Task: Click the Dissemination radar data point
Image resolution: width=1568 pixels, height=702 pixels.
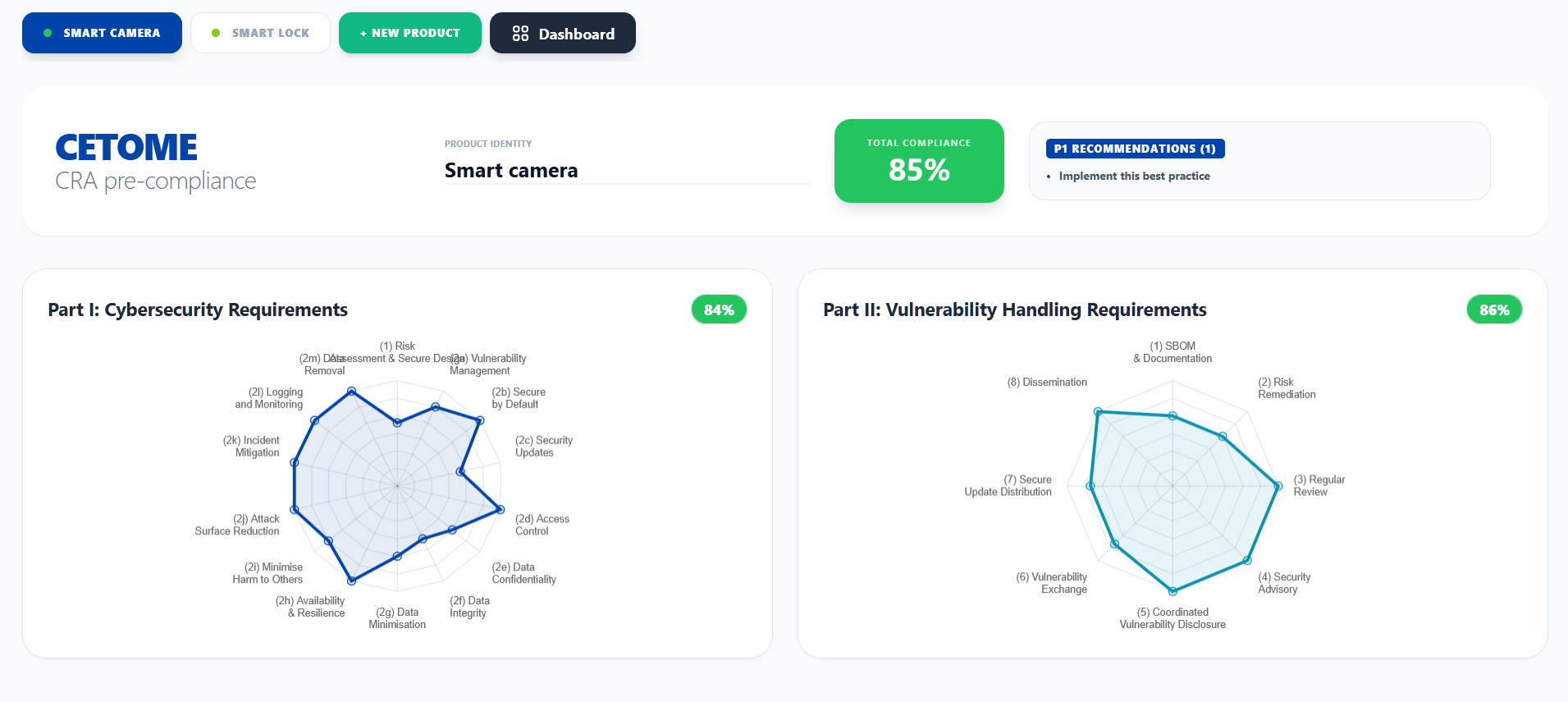Action: [x=1098, y=411]
